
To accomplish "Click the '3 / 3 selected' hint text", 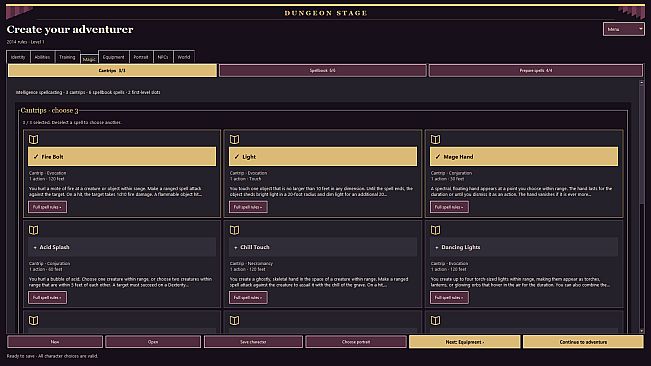I will pos(72,122).
